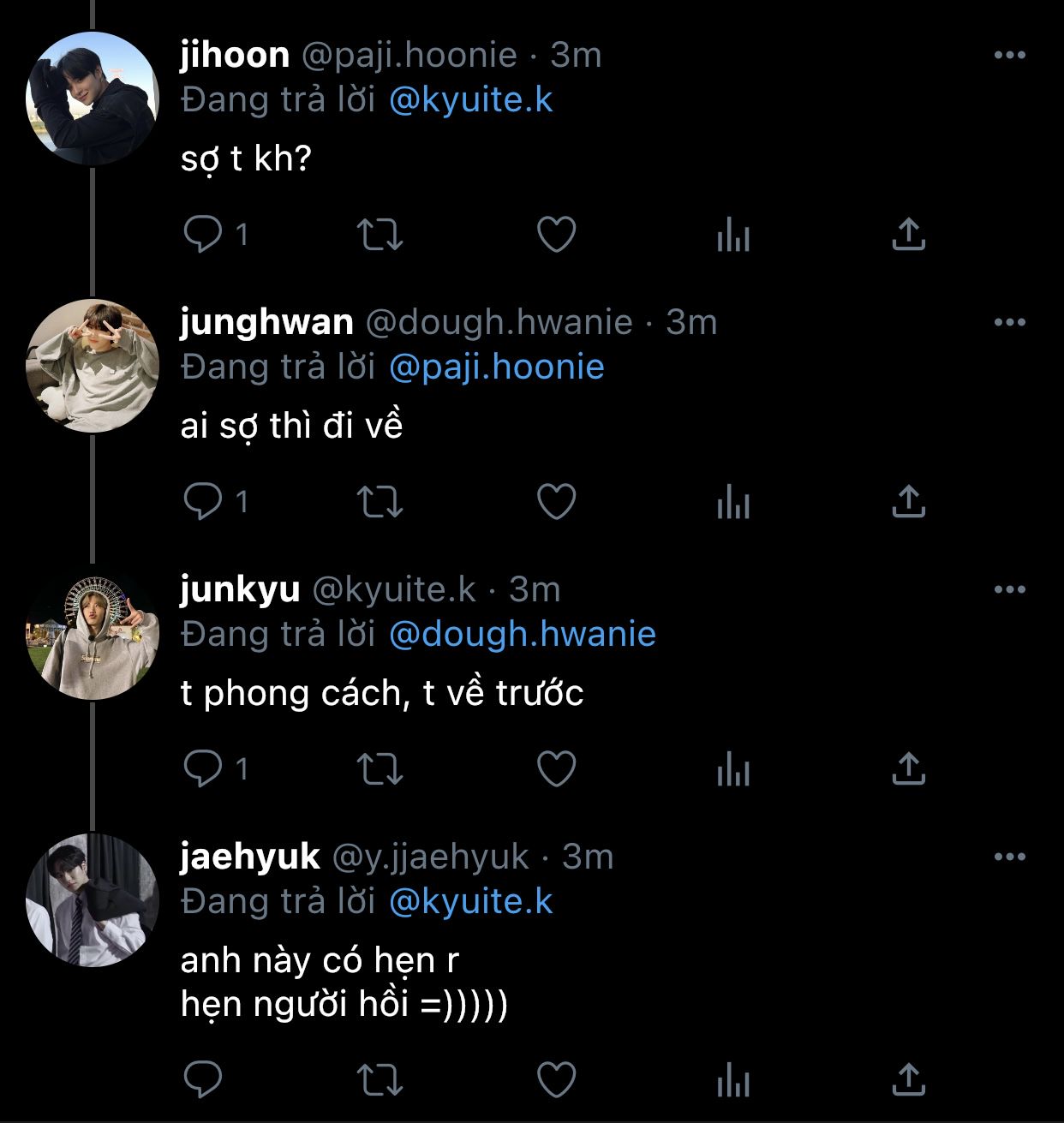This screenshot has width=1064, height=1123.
Task: Open jaehyuk's profile picture
Action: pyautogui.click(x=93, y=901)
